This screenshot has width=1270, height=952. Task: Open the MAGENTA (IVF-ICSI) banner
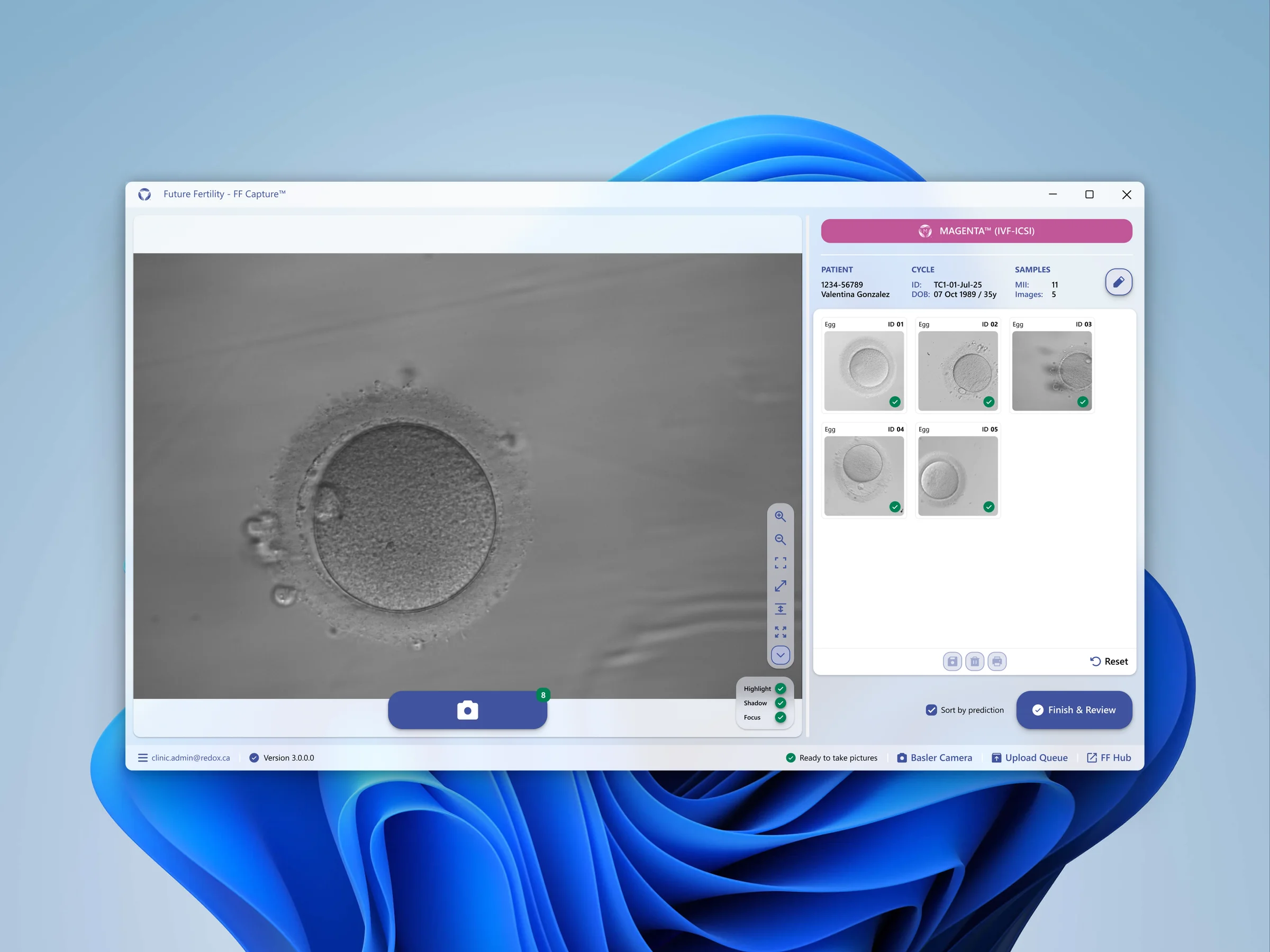click(976, 231)
